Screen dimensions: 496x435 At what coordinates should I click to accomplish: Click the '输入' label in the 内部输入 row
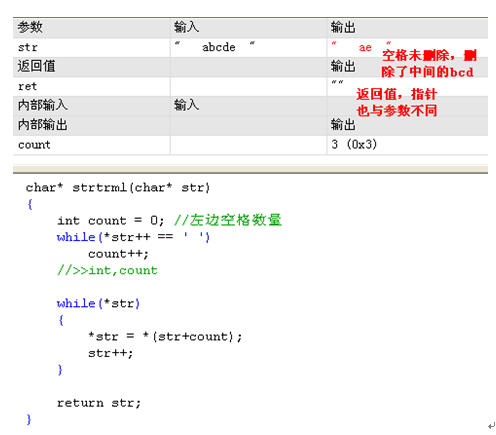(187, 105)
